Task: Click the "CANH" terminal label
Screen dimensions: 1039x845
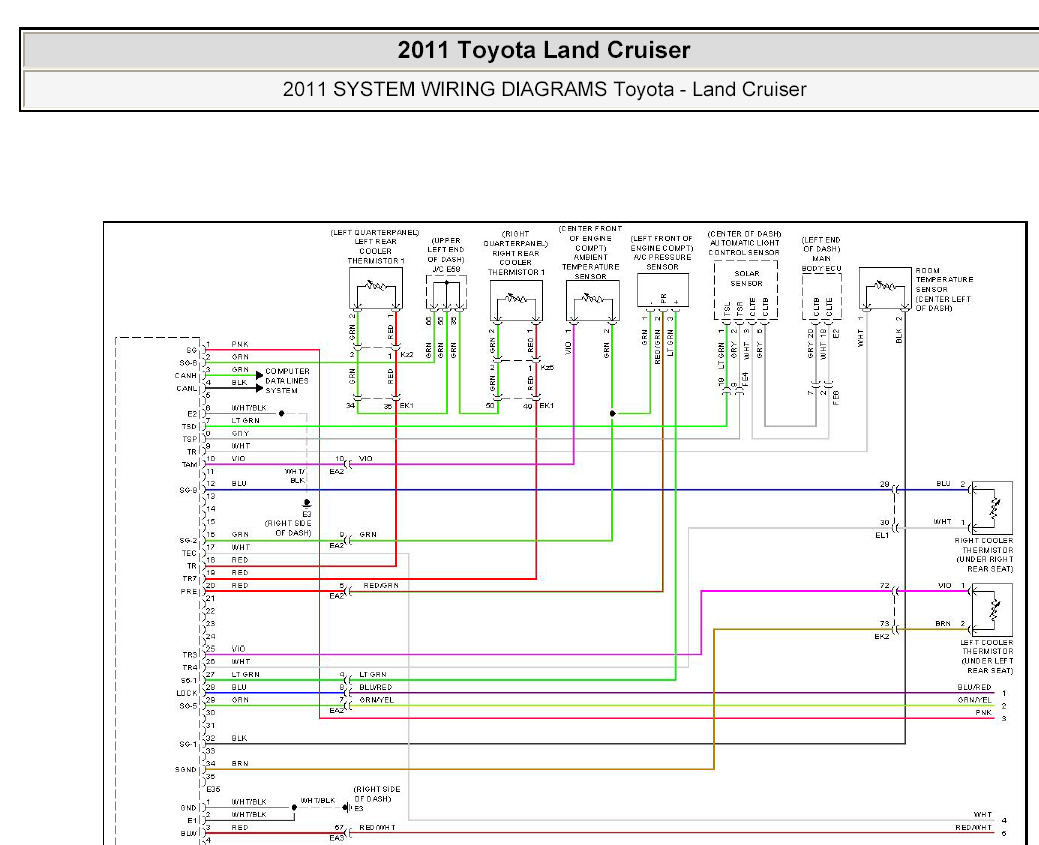Action: tap(186, 376)
